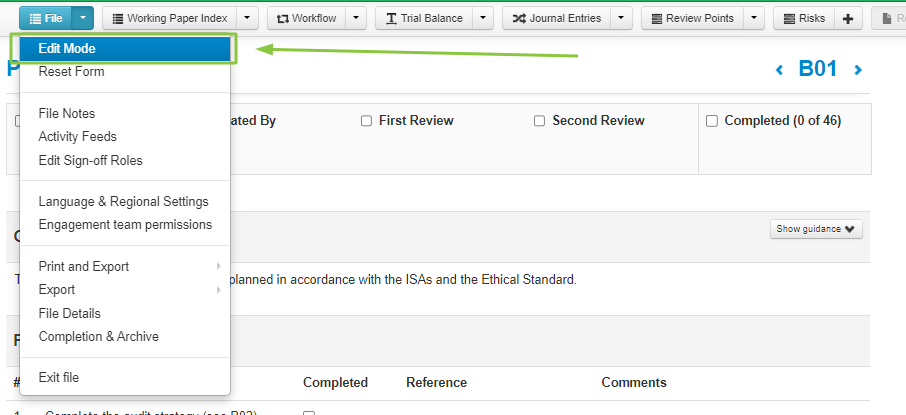The height and width of the screenshot is (415, 906).
Task: Open the Risks toolbar button
Action: coord(804,18)
